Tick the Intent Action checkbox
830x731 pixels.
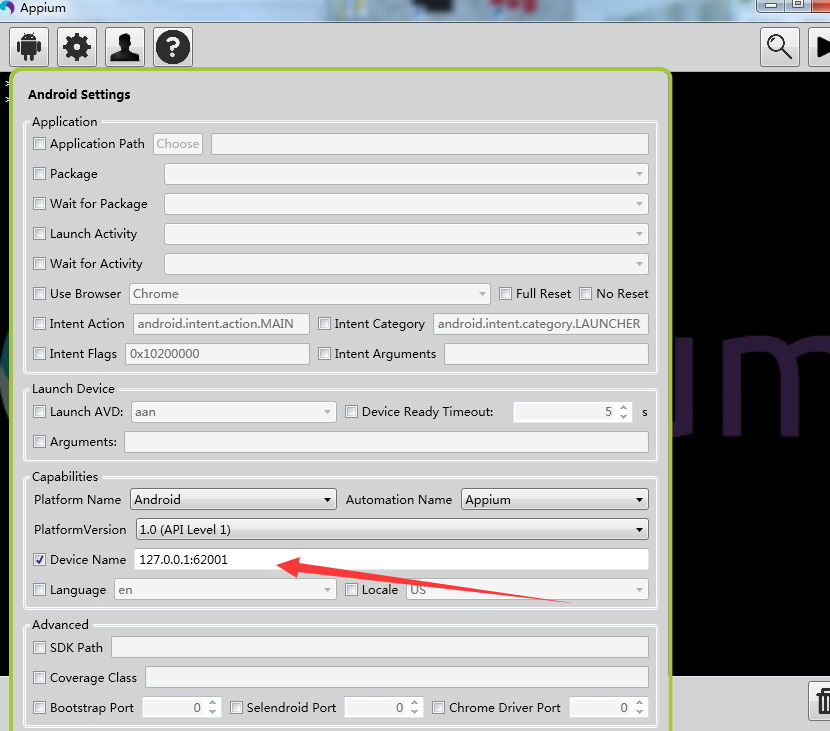coord(40,323)
